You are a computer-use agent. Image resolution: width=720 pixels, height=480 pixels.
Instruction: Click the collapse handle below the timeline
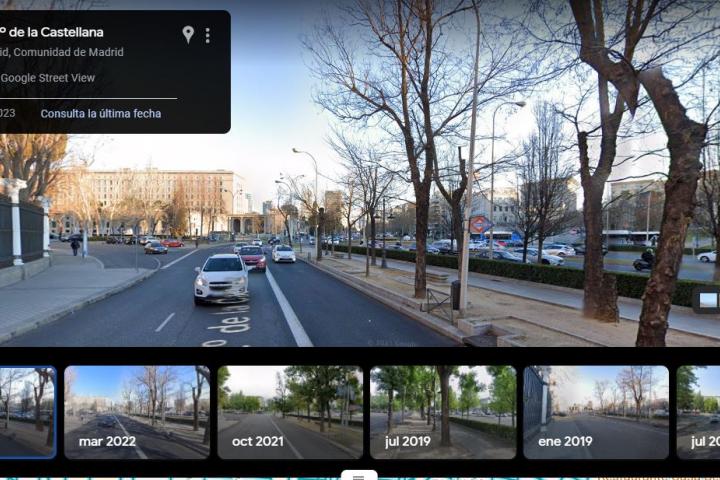point(359,476)
